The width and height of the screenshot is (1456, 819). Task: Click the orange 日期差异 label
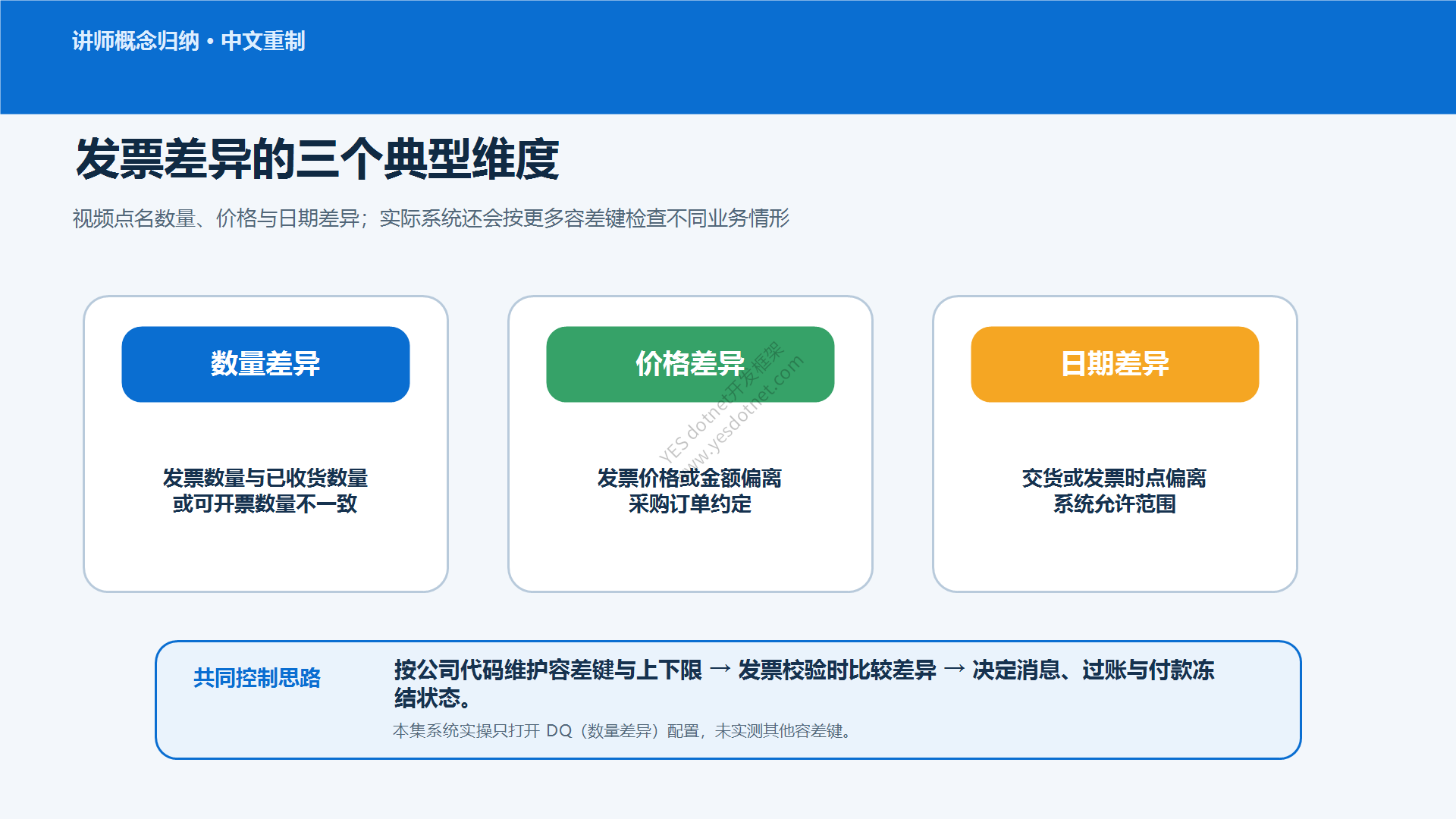(x=1115, y=364)
